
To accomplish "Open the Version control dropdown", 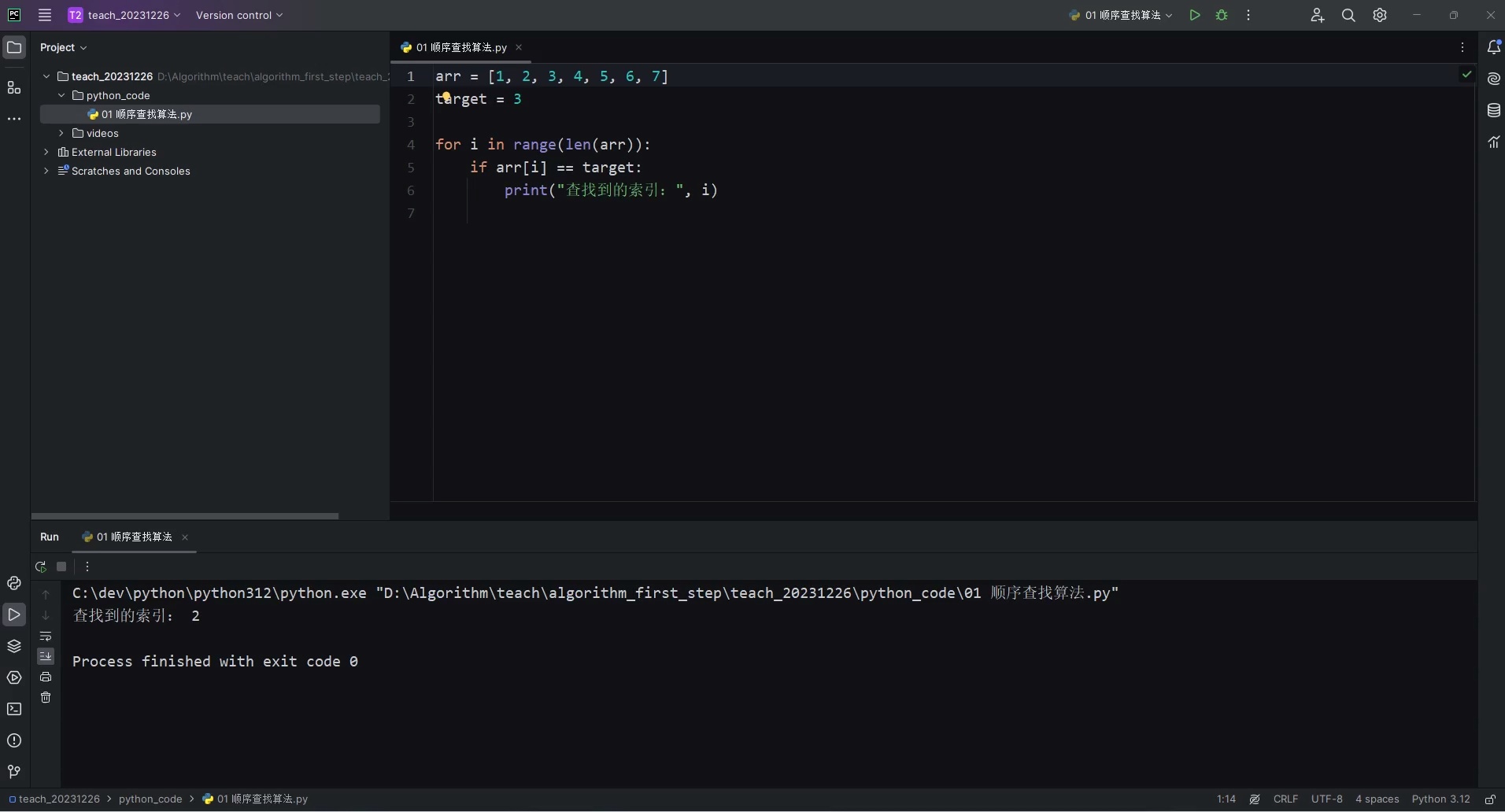I will tap(239, 15).
